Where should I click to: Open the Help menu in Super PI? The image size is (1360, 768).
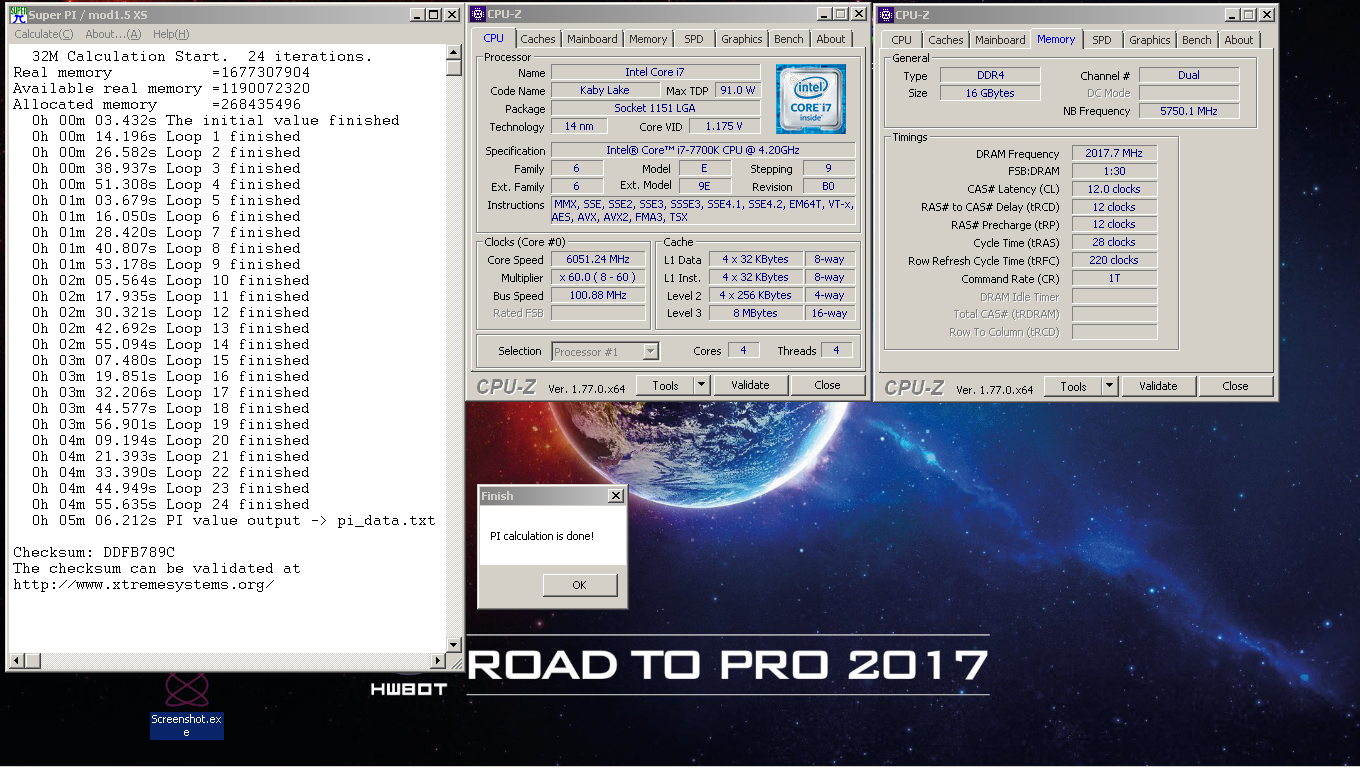pos(171,34)
